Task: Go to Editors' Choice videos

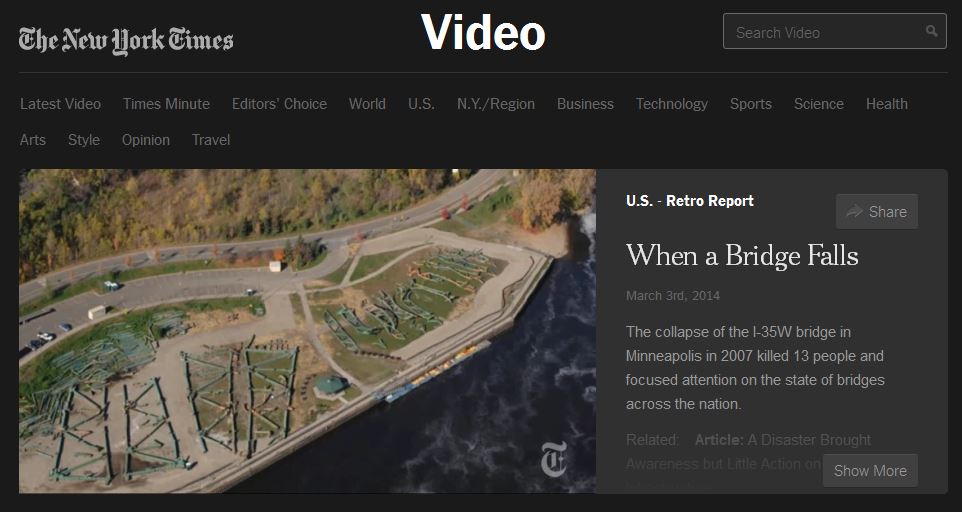Action: click(x=279, y=104)
